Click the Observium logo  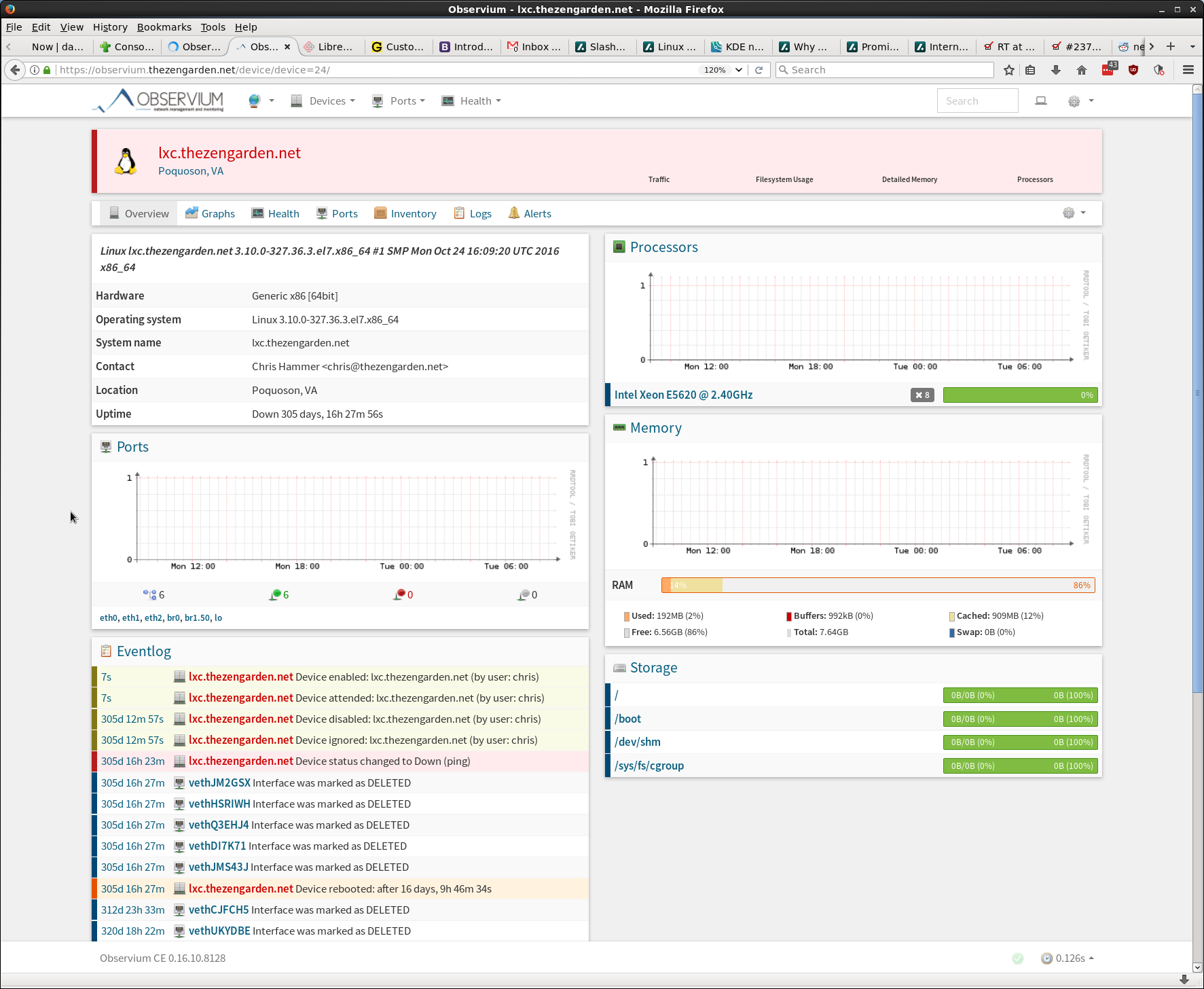[x=158, y=101]
